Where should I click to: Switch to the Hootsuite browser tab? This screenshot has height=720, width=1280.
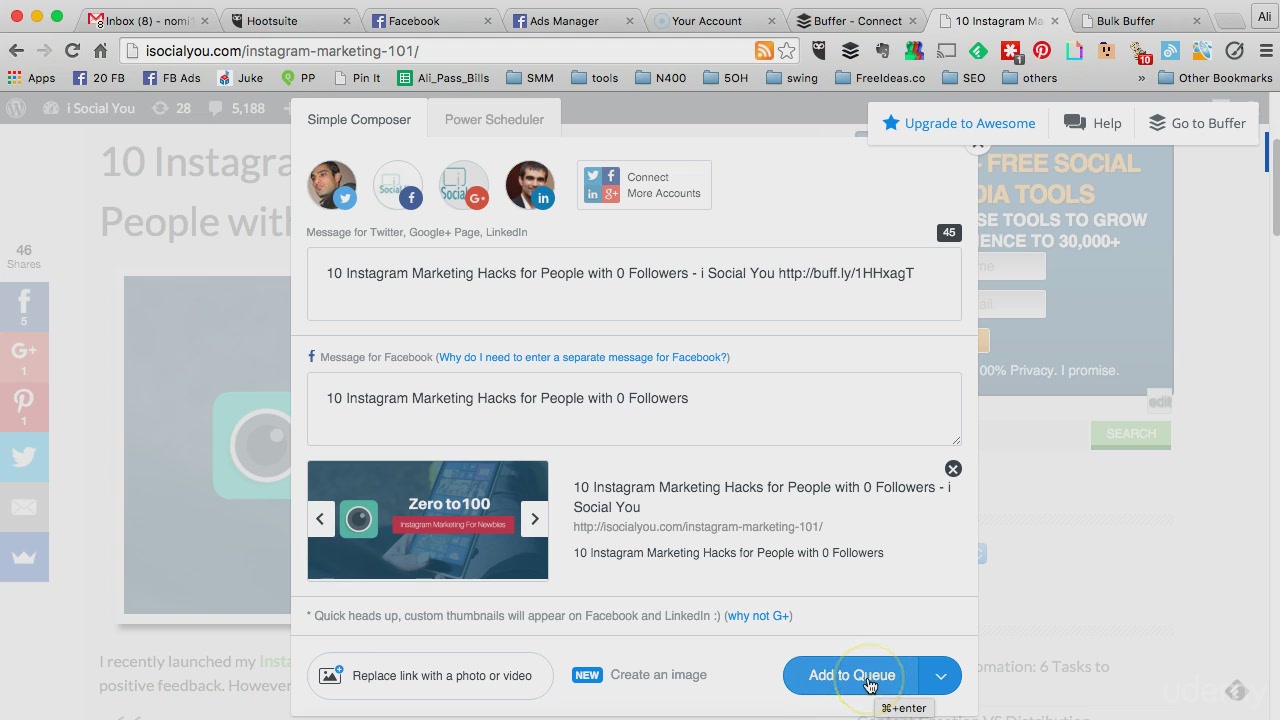pyautogui.click(x=289, y=20)
